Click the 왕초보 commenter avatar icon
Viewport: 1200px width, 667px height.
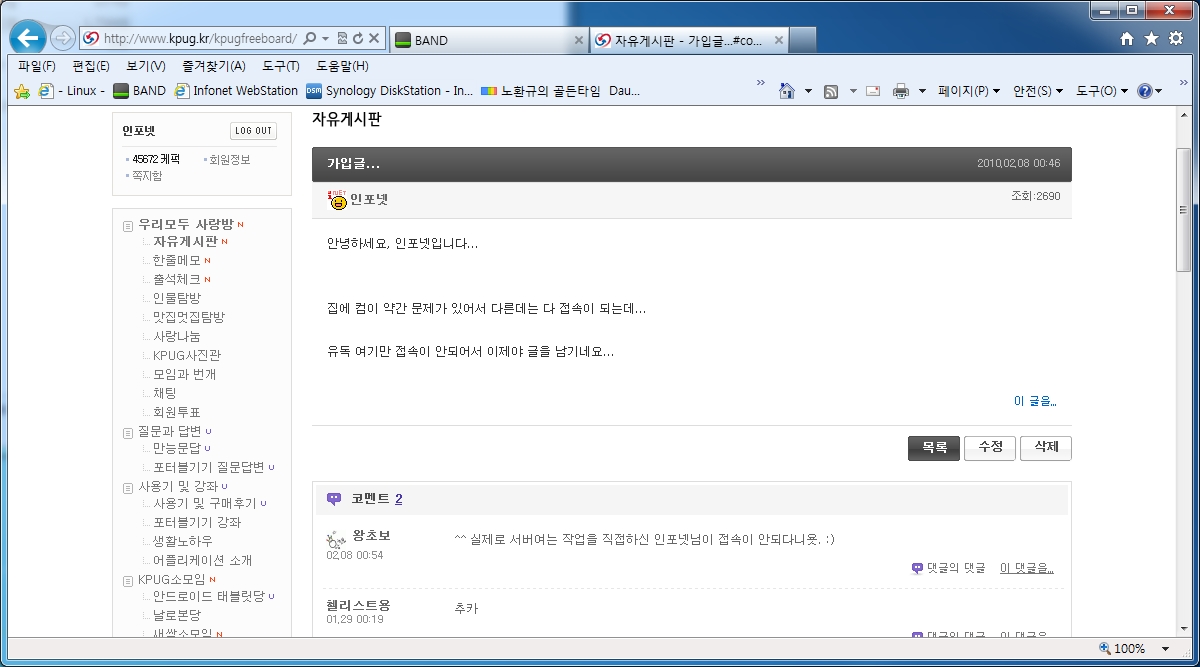[336, 541]
